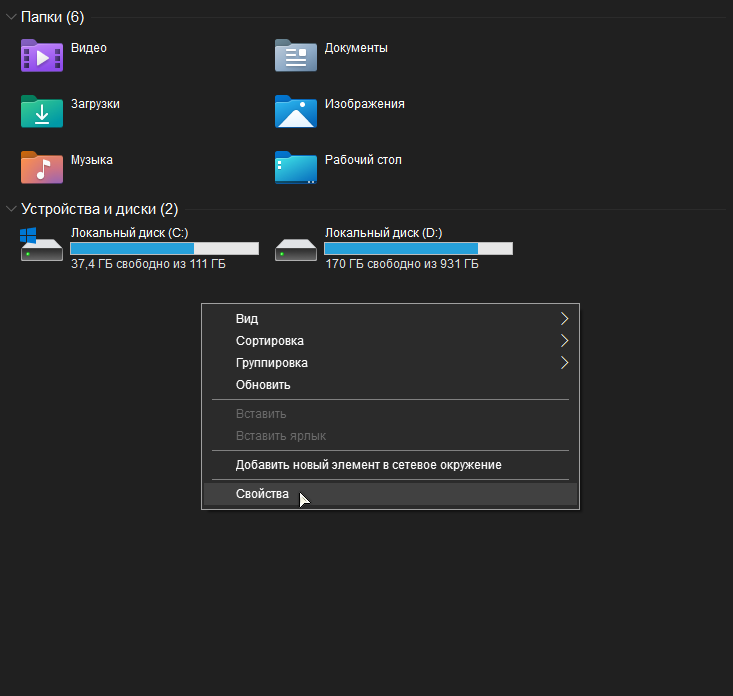Click the Музыка folder label
733x696 pixels.
coord(92,160)
